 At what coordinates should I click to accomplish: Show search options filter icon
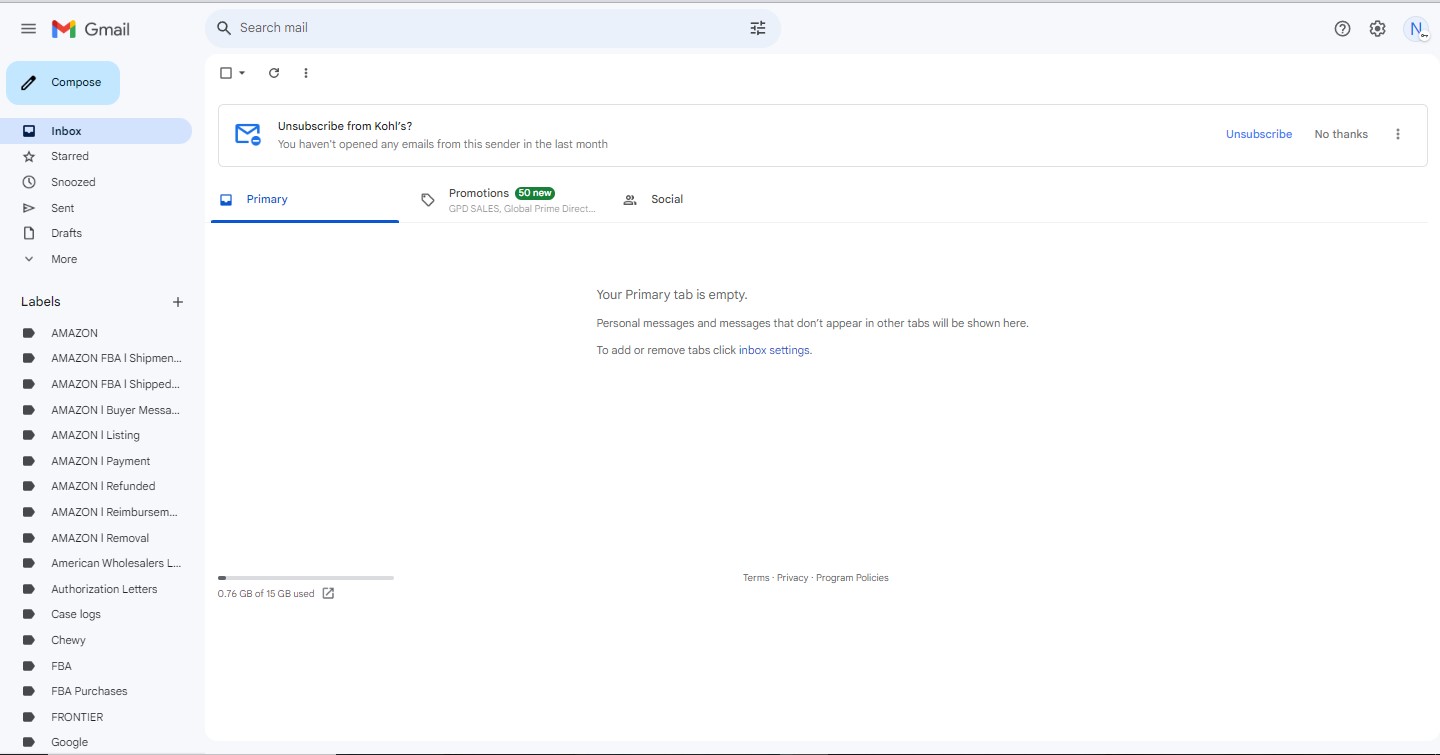758,28
